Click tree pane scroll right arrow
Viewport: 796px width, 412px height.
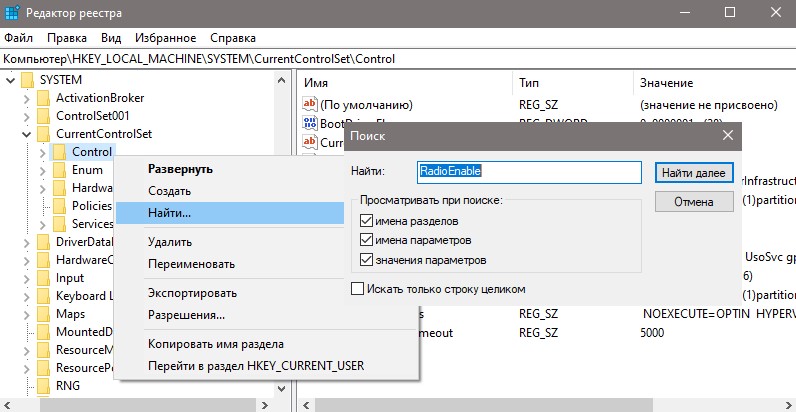pyautogui.click(x=264, y=405)
